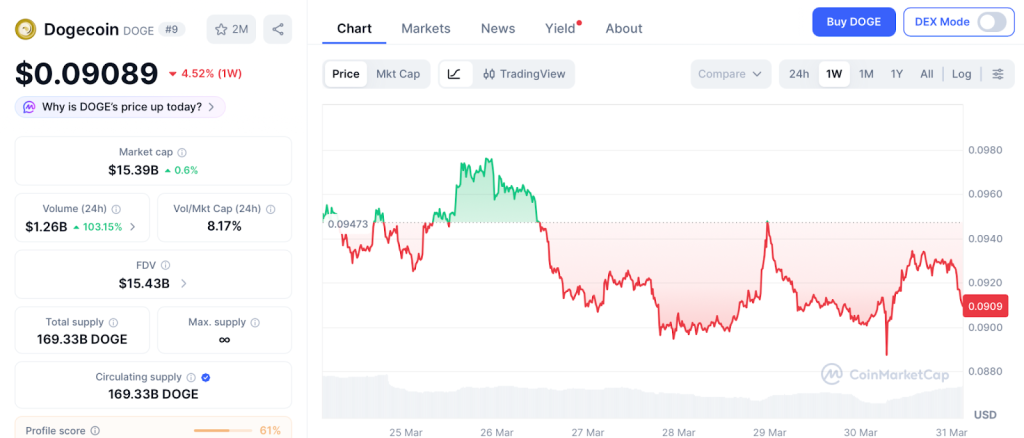Open the Markets tab

(x=426, y=28)
